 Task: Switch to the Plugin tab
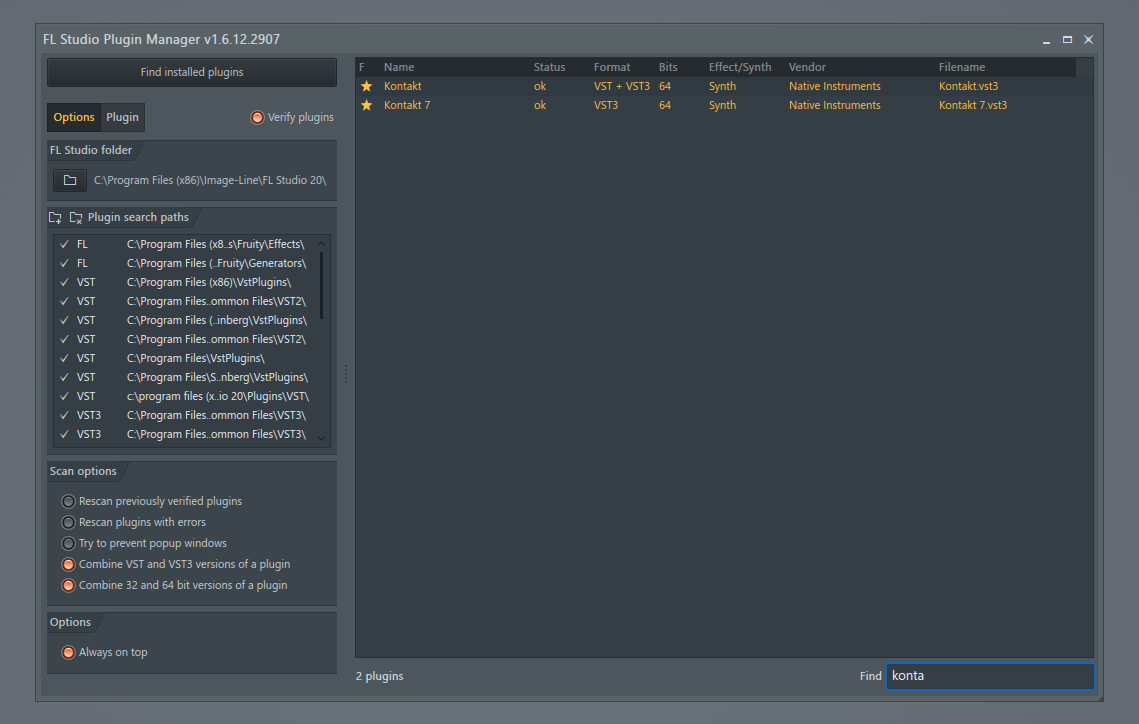122,117
